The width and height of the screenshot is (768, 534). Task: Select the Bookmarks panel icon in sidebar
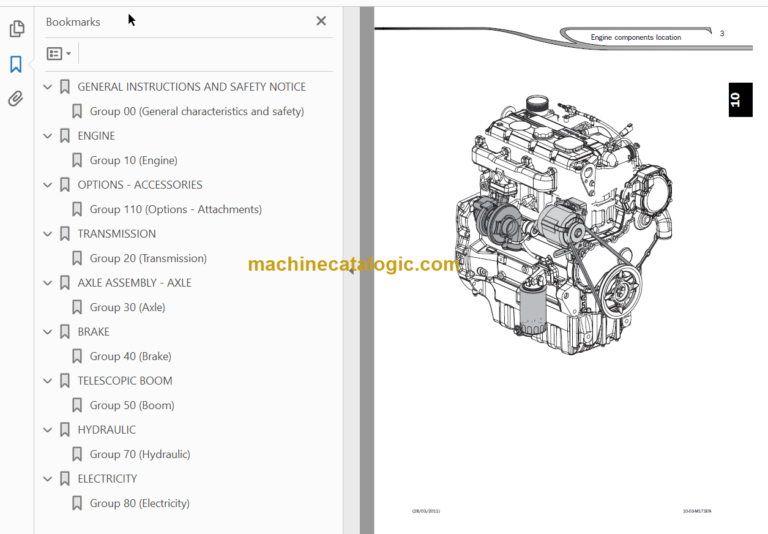pyautogui.click(x=16, y=64)
